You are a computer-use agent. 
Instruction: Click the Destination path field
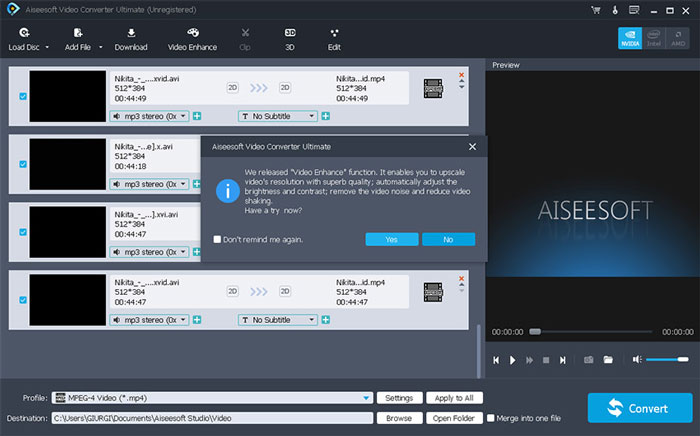click(212, 418)
